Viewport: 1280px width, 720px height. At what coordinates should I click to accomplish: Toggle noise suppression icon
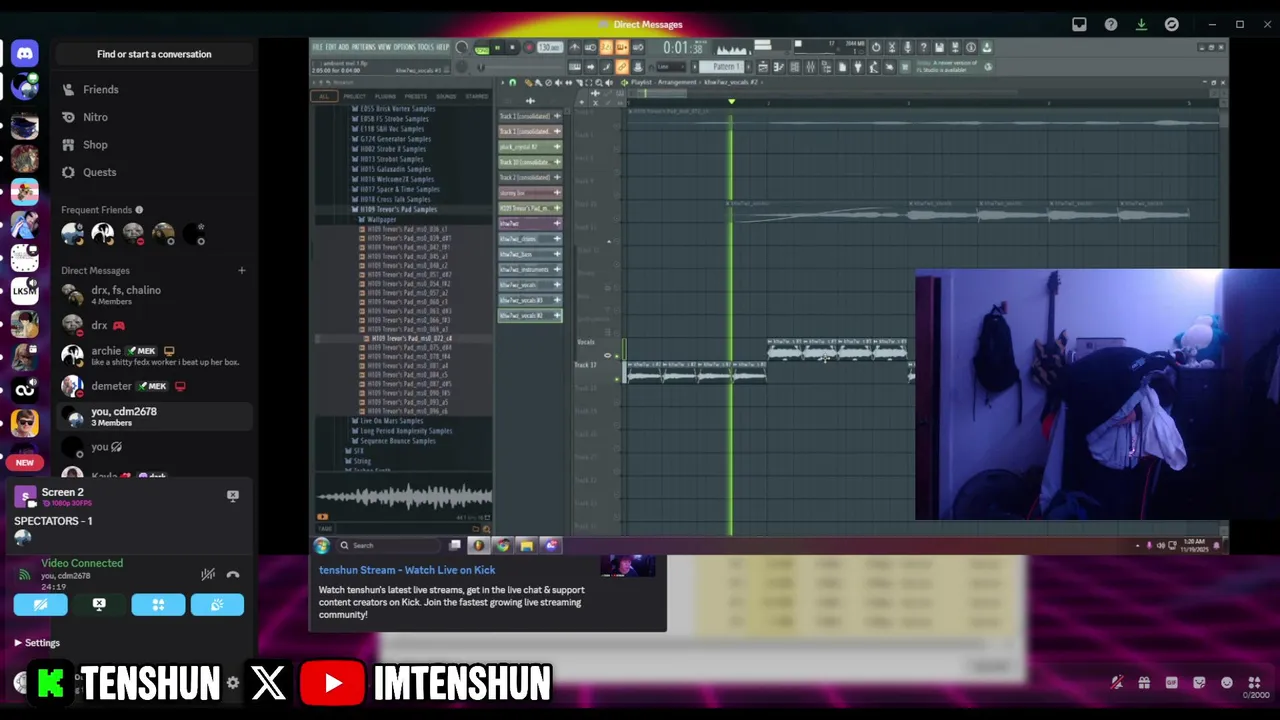click(208, 575)
